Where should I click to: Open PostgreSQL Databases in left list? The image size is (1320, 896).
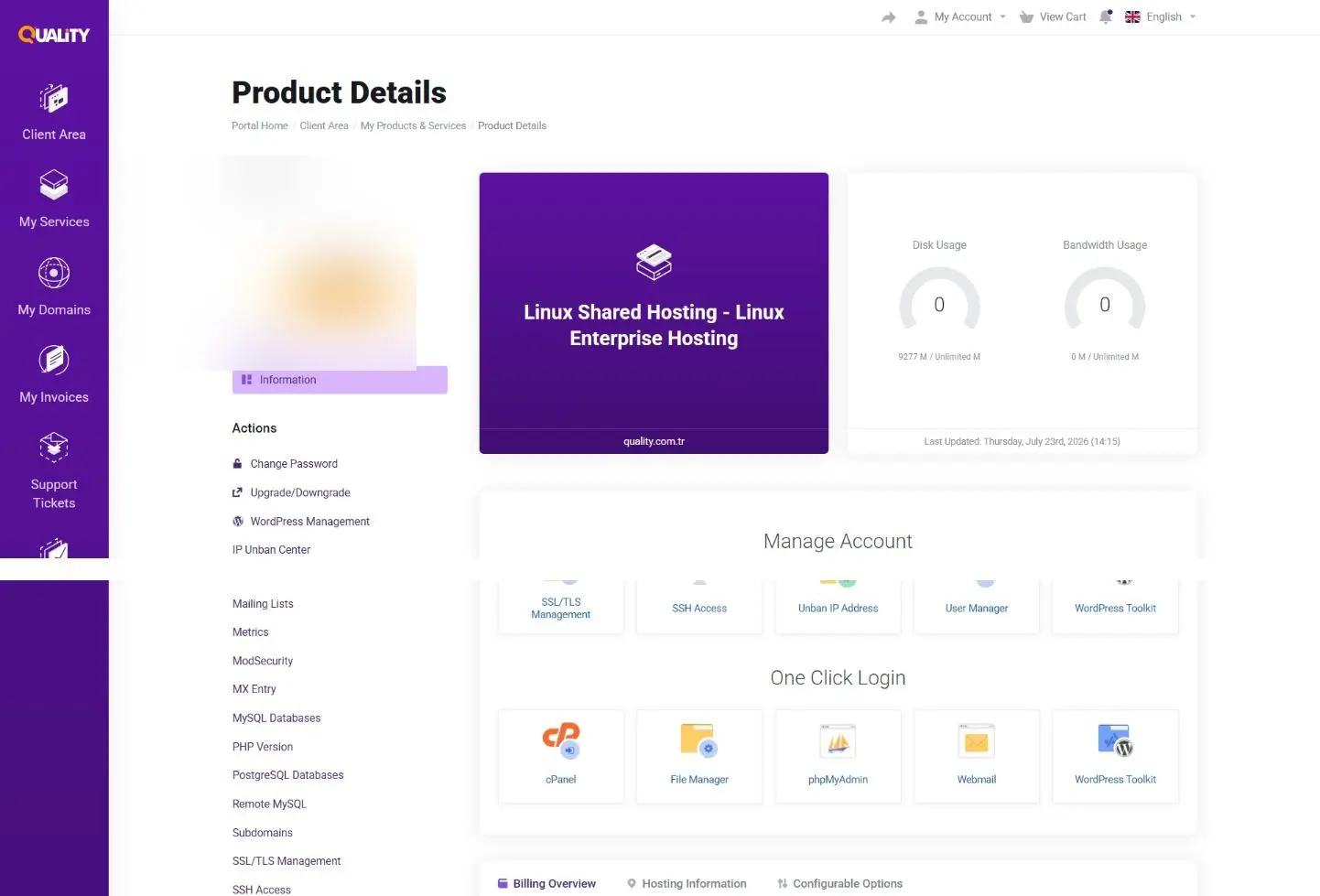click(288, 775)
